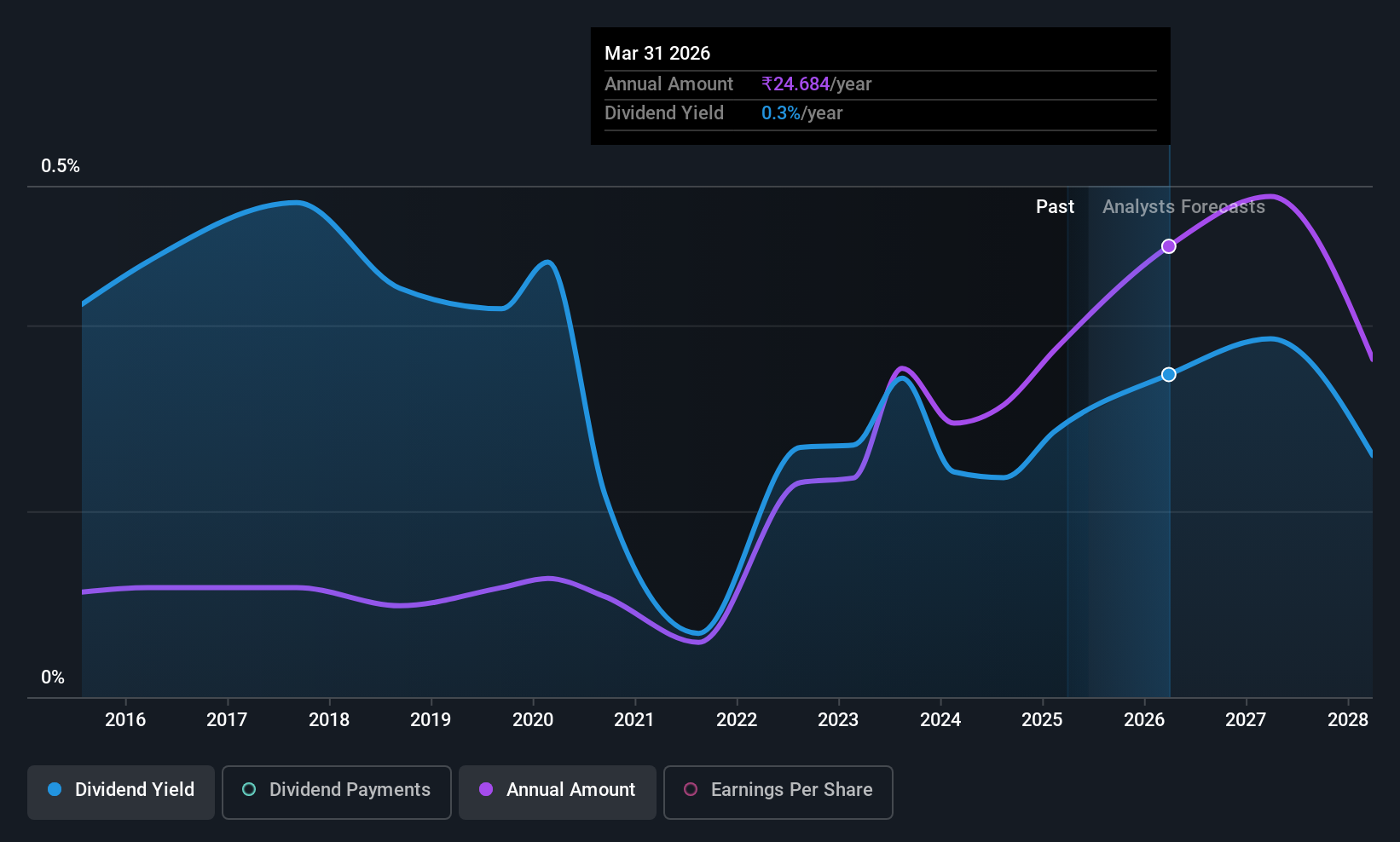Select the blue Dividend Yield data point marker

[x=1169, y=374]
